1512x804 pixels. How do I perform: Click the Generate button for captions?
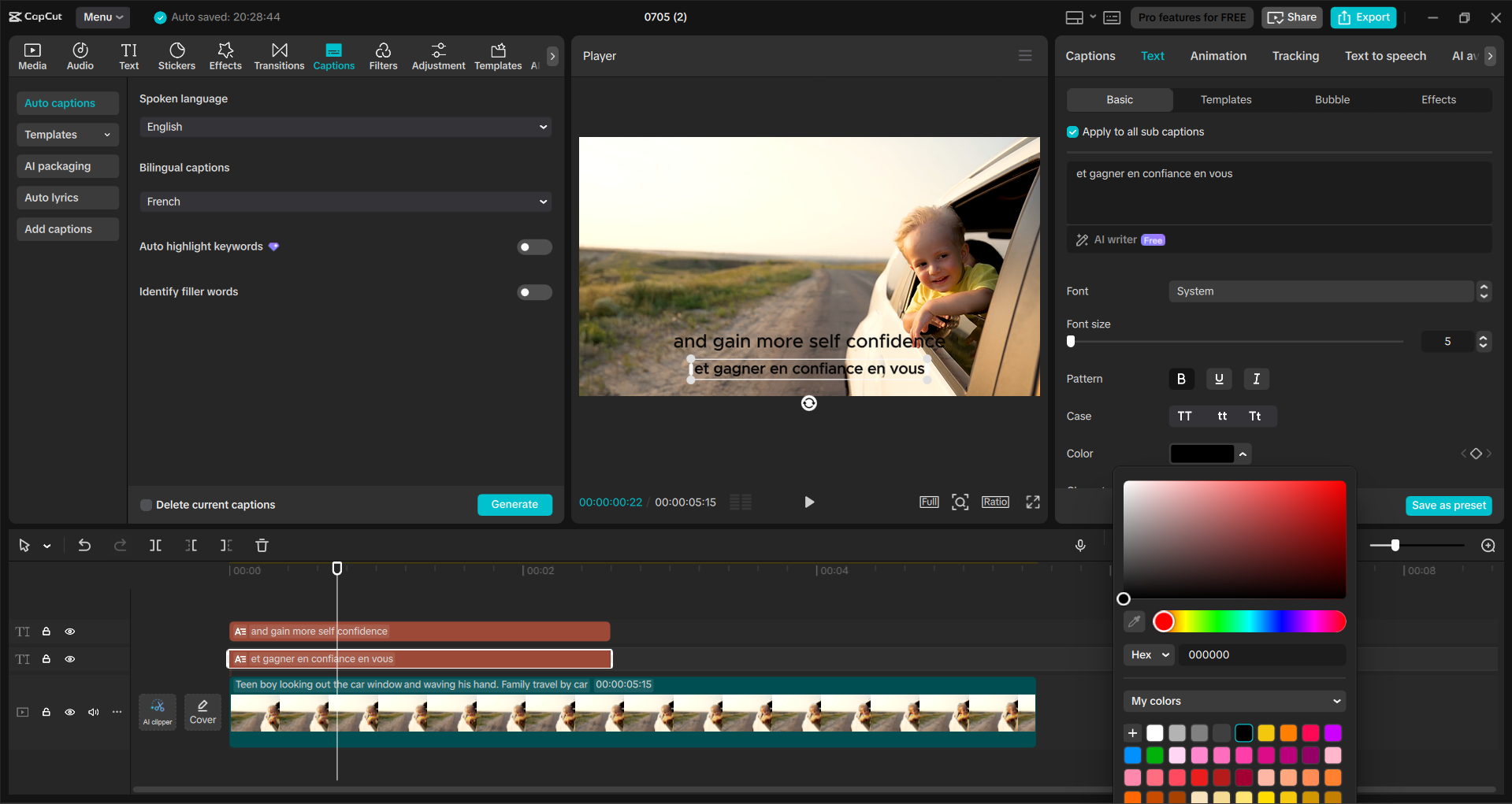point(515,504)
